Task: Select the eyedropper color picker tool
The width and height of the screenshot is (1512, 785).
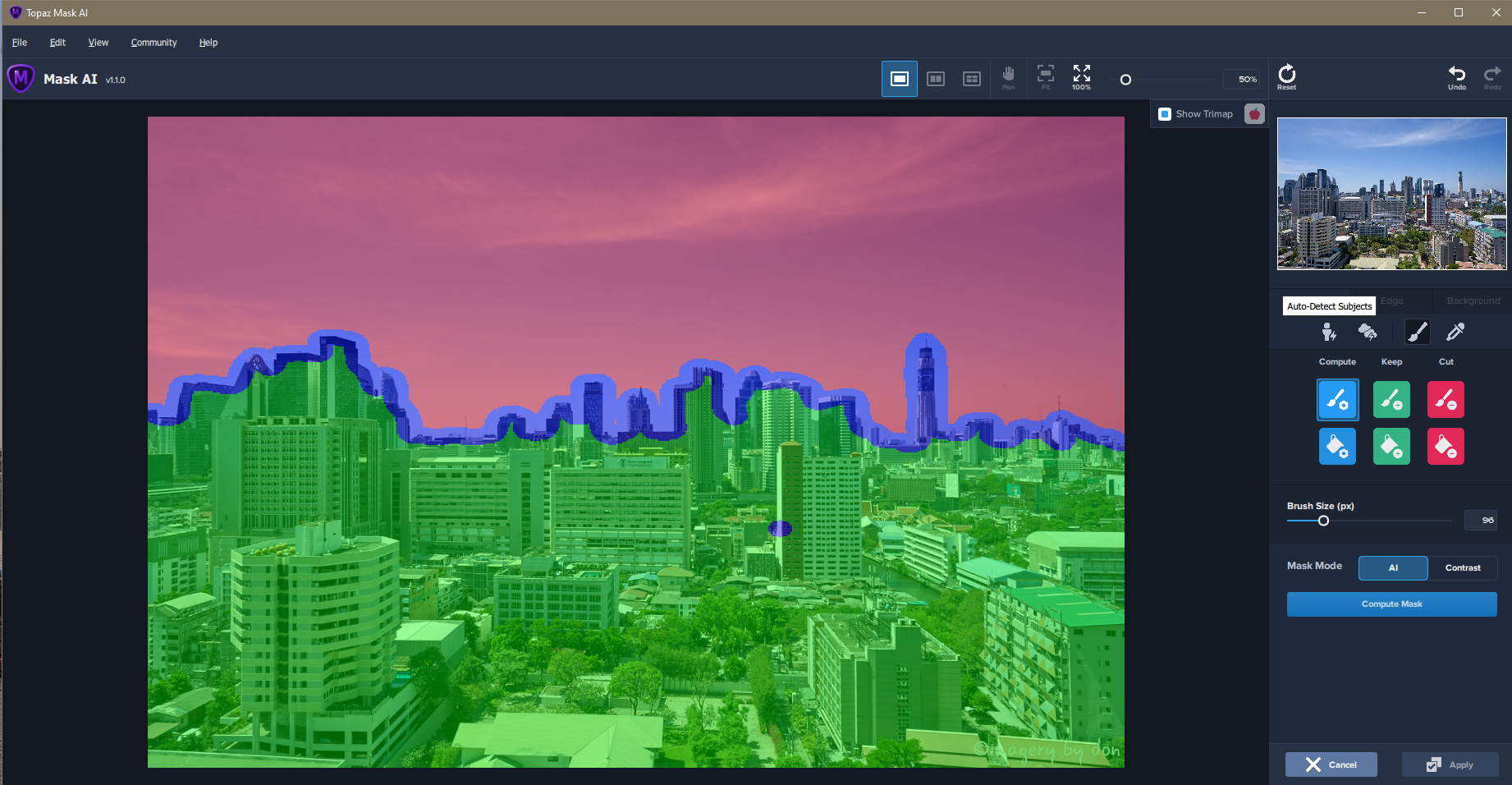Action: pos(1455,332)
